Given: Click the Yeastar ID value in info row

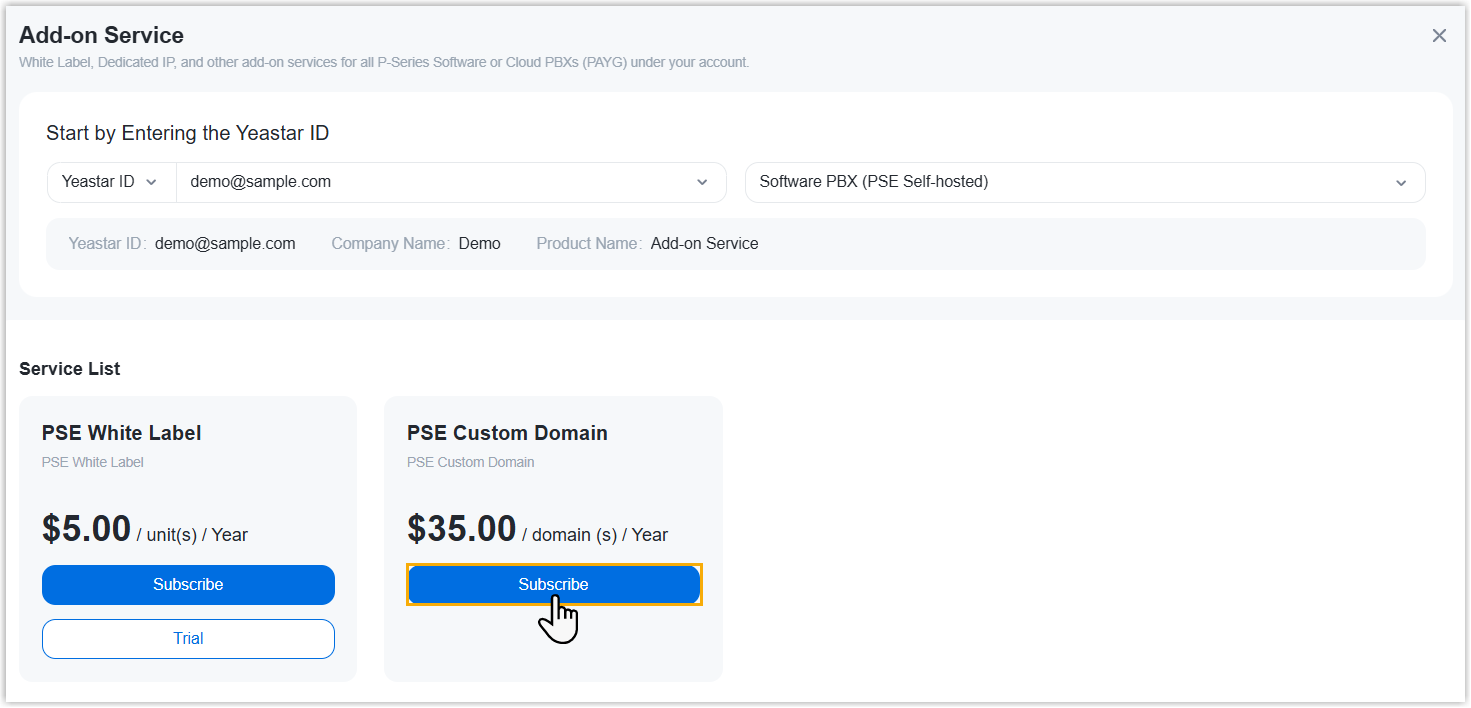Looking at the screenshot, I should tap(225, 243).
